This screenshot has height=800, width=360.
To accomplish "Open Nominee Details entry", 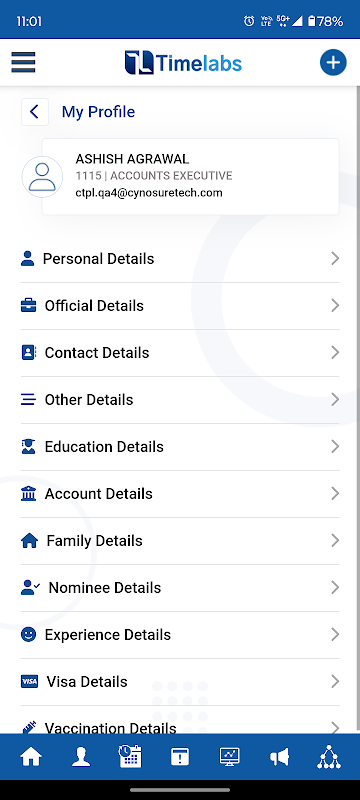I will pyautogui.click(x=180, y=587).
